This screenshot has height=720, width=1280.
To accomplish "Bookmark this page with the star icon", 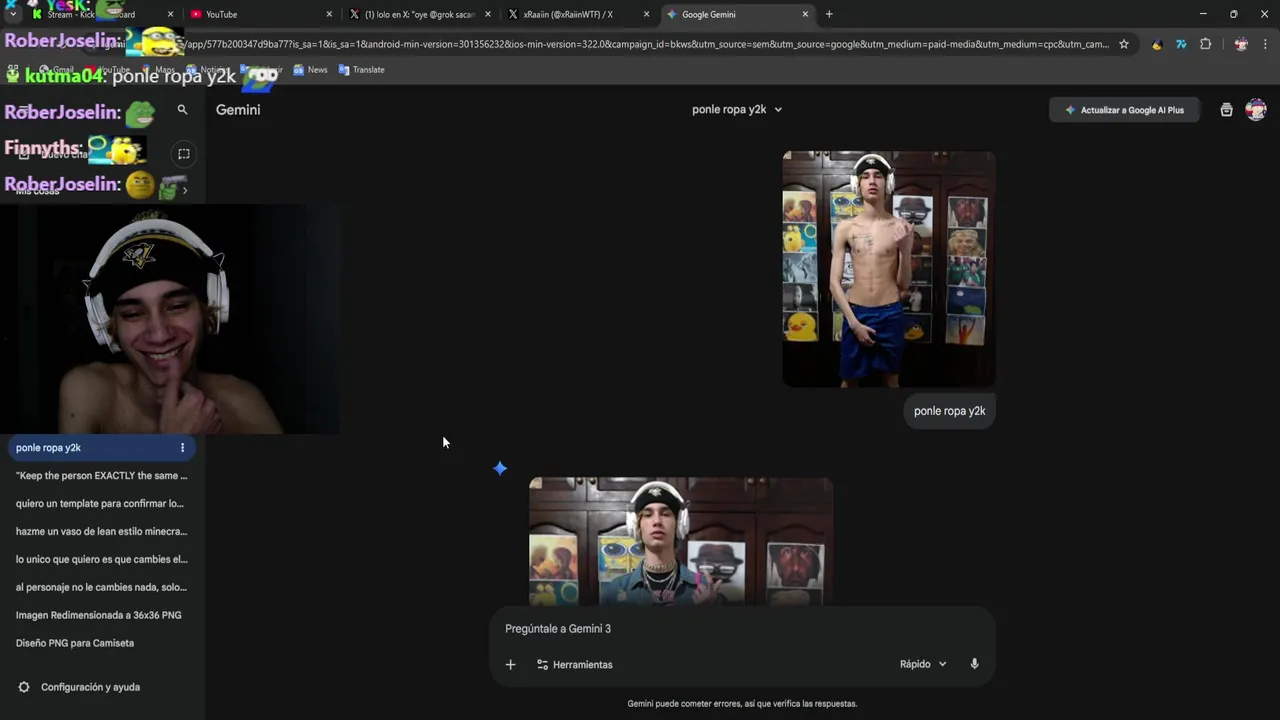I will point(1124,44).
